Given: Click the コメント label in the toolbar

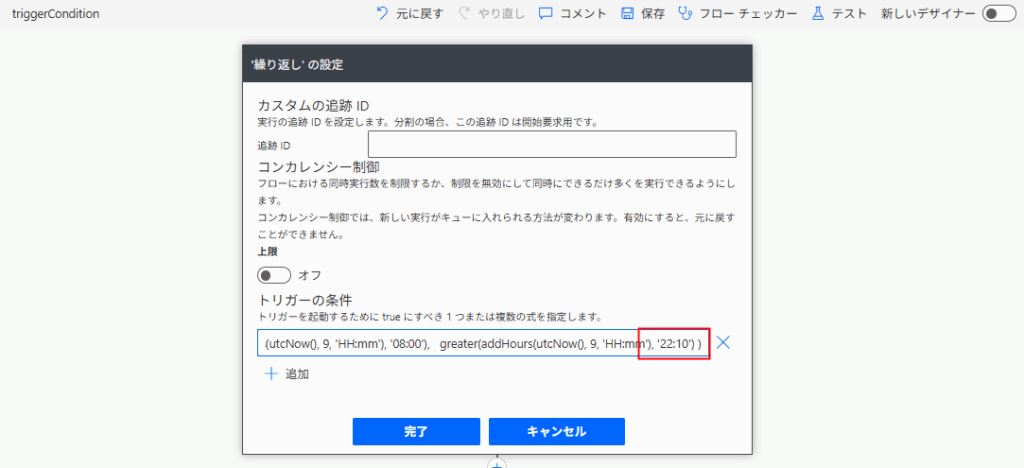Looking at the screenshot, I should [x=583, y=14].
